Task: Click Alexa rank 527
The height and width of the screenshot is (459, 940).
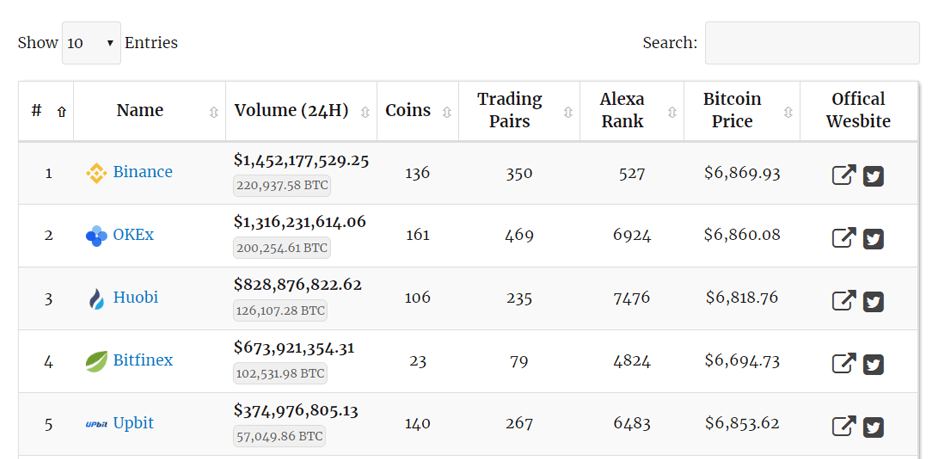Action: [632, 174]
